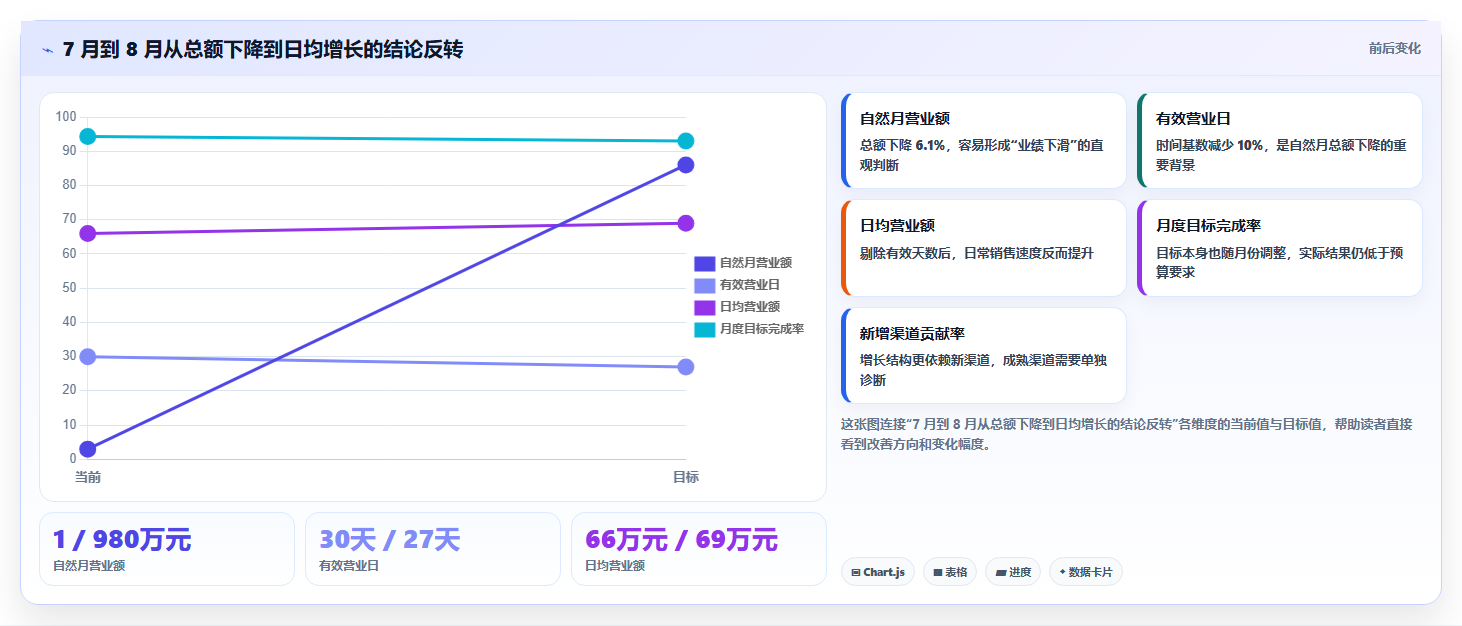Click the 30天 / 27天 stat value

[x=390, y=540]
